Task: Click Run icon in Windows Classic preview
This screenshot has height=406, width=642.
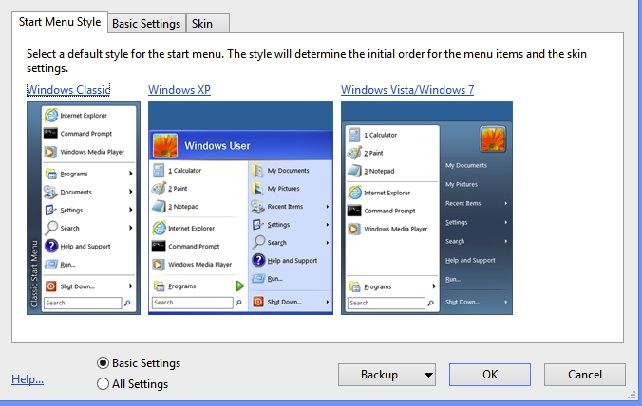Action: [51, 264]
